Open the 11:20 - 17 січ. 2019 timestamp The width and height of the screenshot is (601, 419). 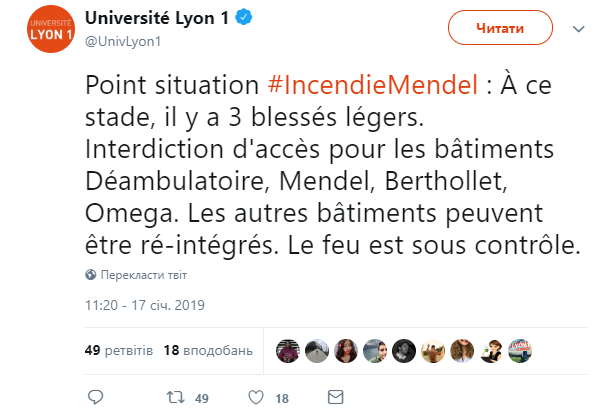(146, 304)
